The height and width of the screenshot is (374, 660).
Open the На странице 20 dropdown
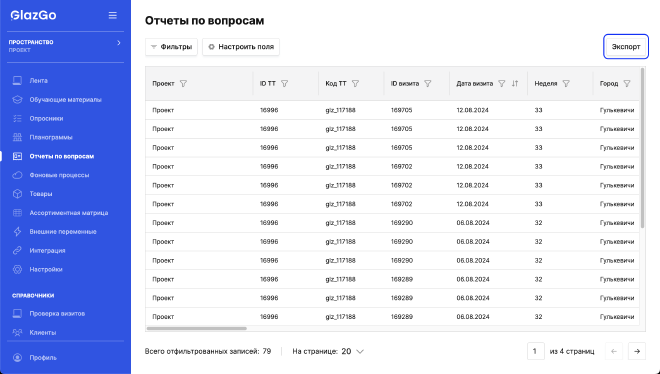coord(353,351)
